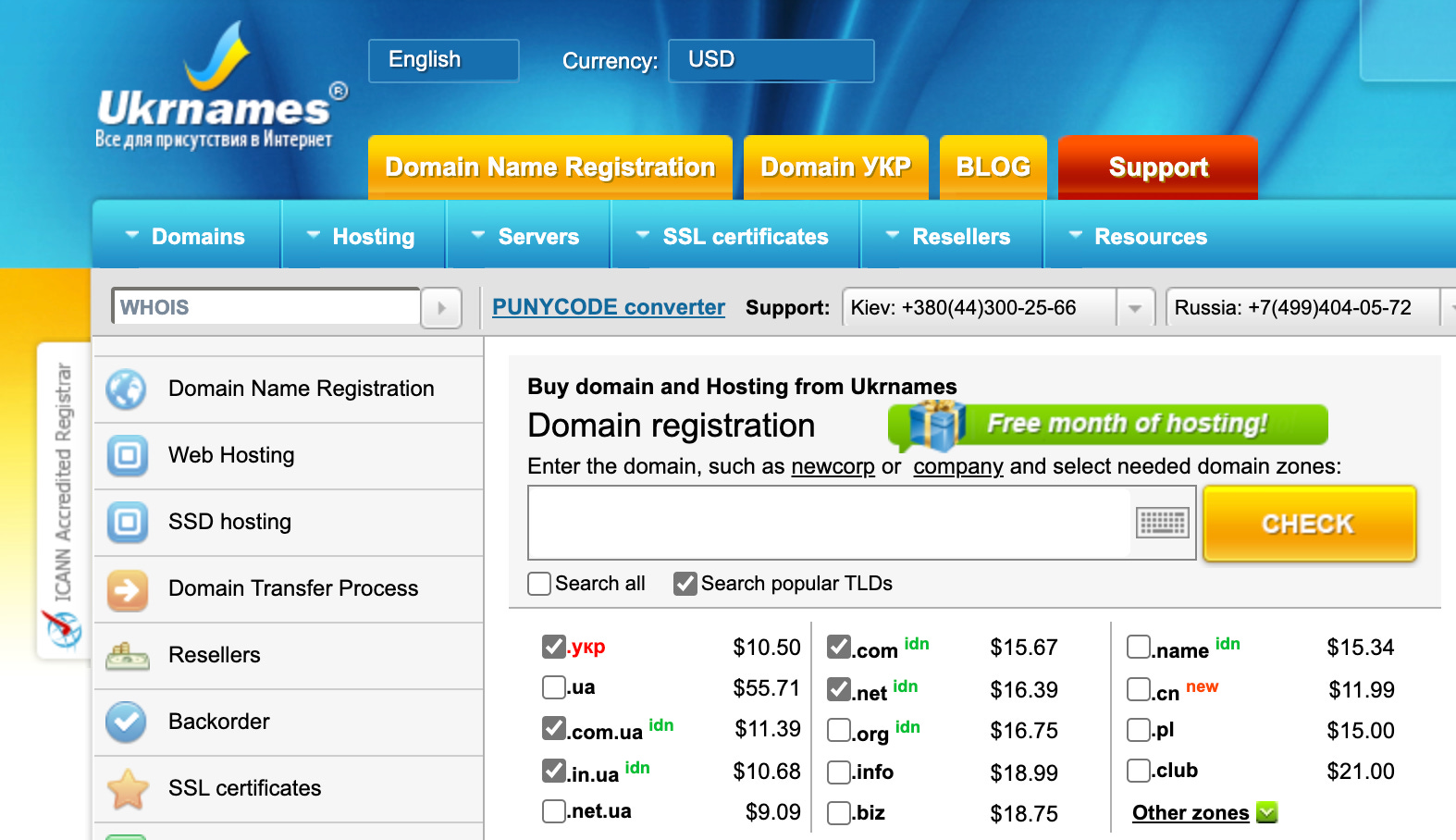
Task: Uncheck Search popular TLDs
Action: point(685,584)
